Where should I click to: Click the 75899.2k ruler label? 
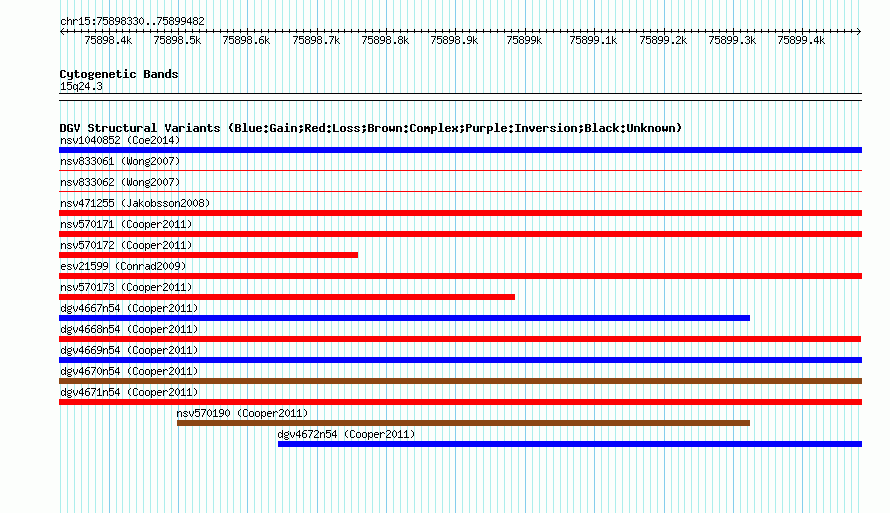(663, 40)
